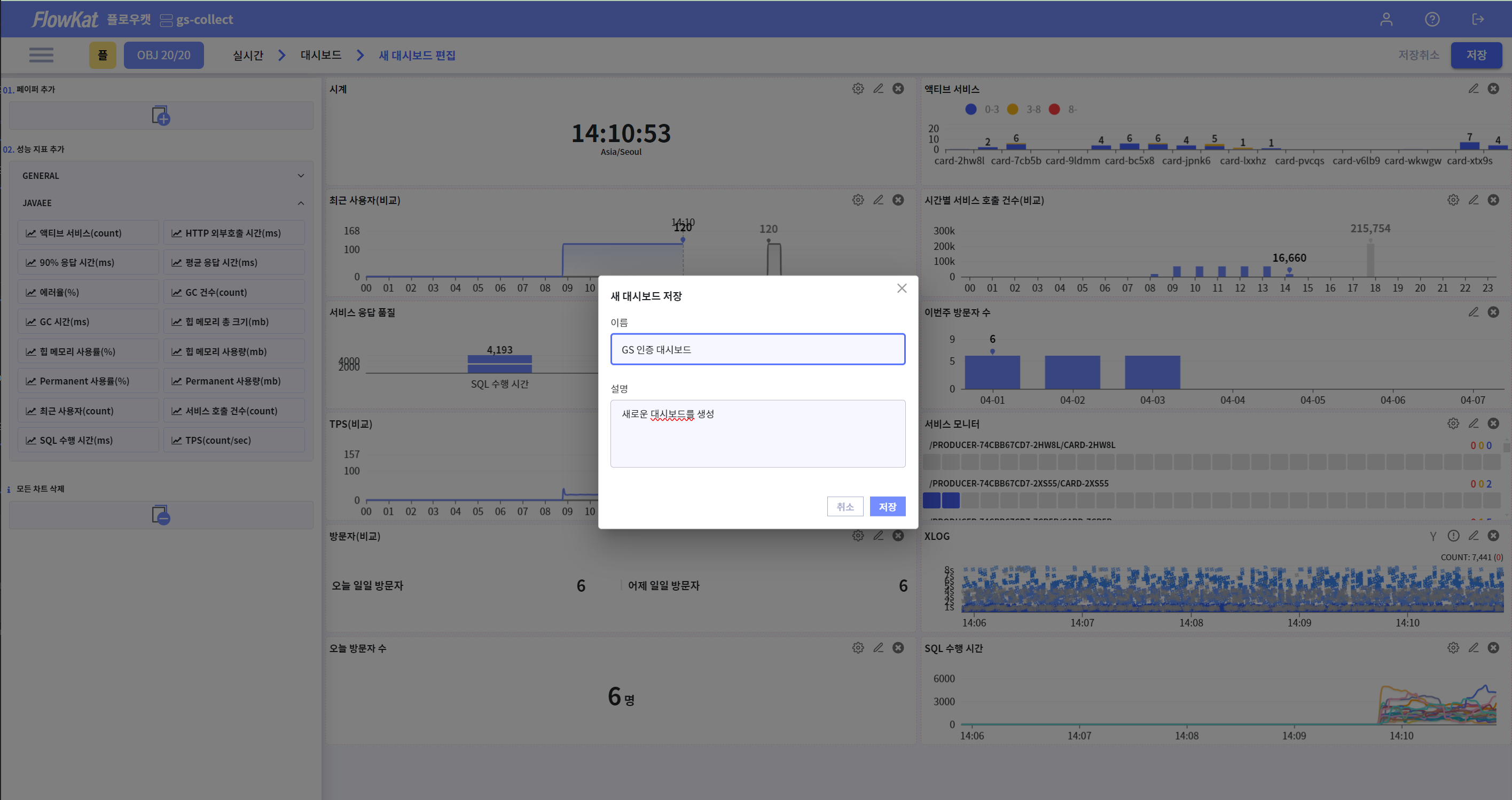1512x800 pixels.
Task: Click the help question mark icon
Action: pyautogui.click(x=1431, y=19)
